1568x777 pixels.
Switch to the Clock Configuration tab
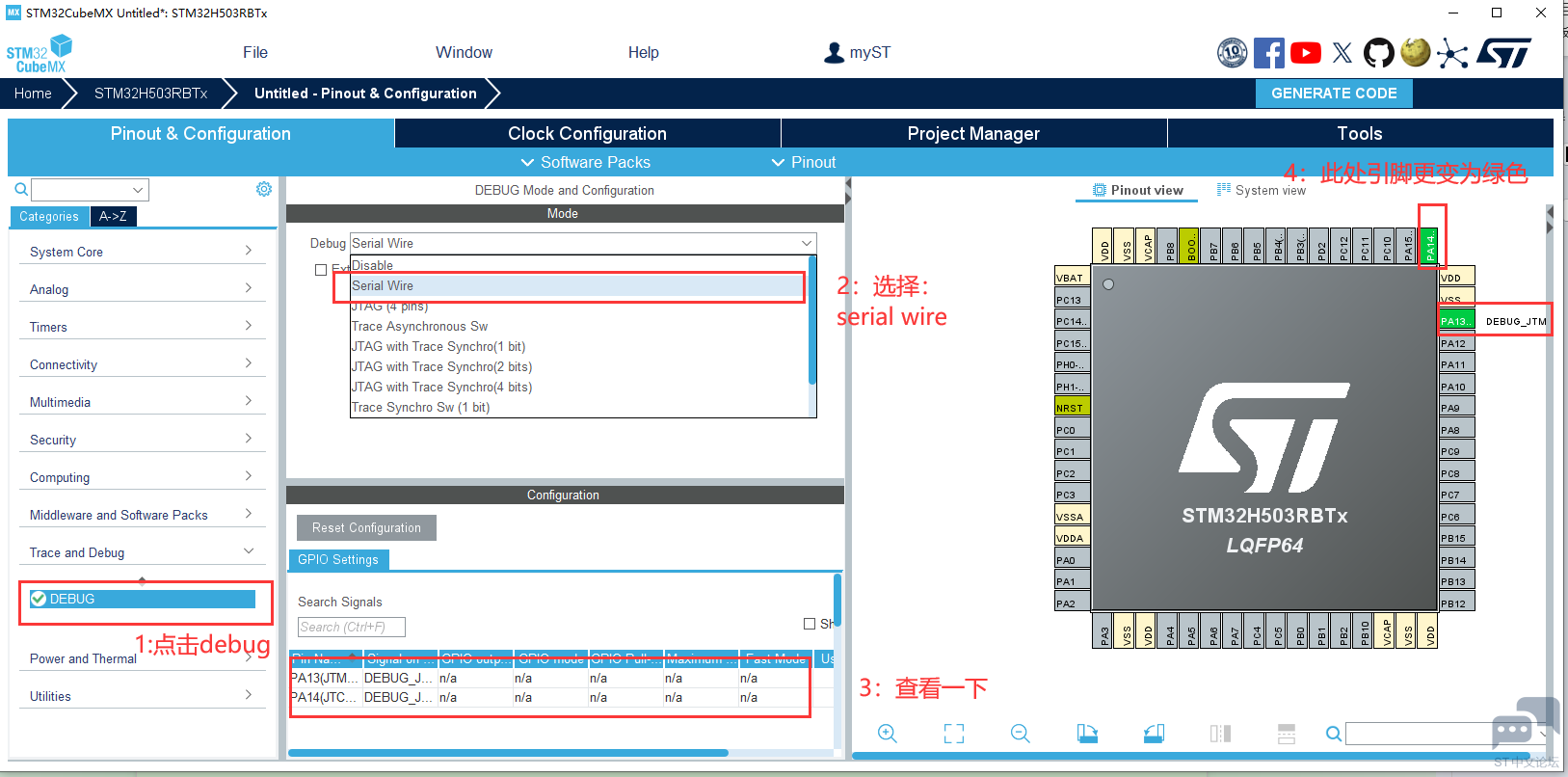click(587, 133)
